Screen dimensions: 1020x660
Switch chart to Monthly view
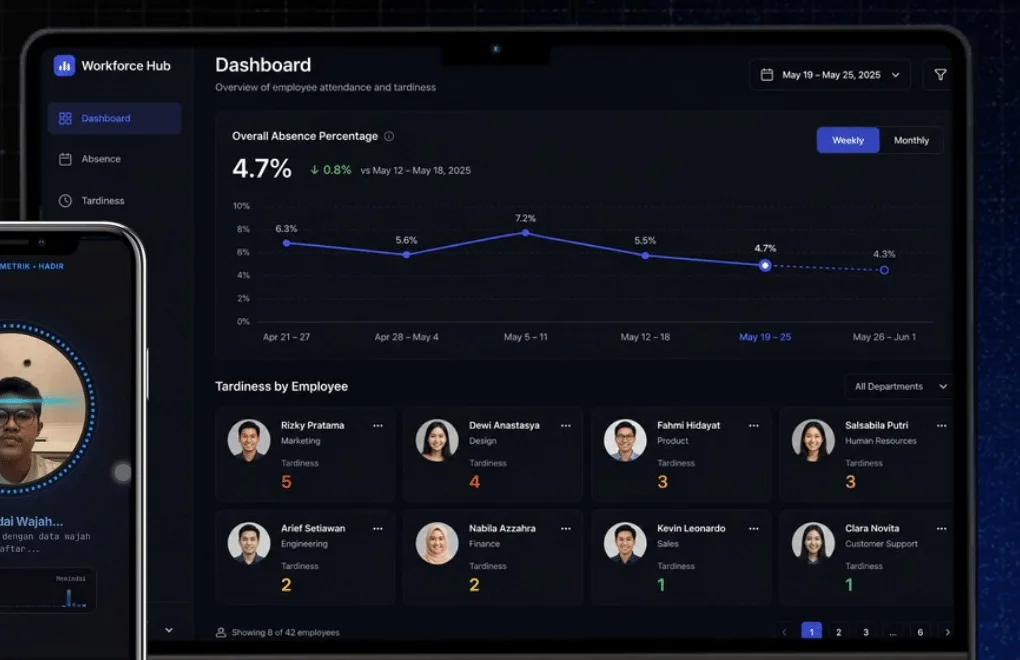pos(911,140)
